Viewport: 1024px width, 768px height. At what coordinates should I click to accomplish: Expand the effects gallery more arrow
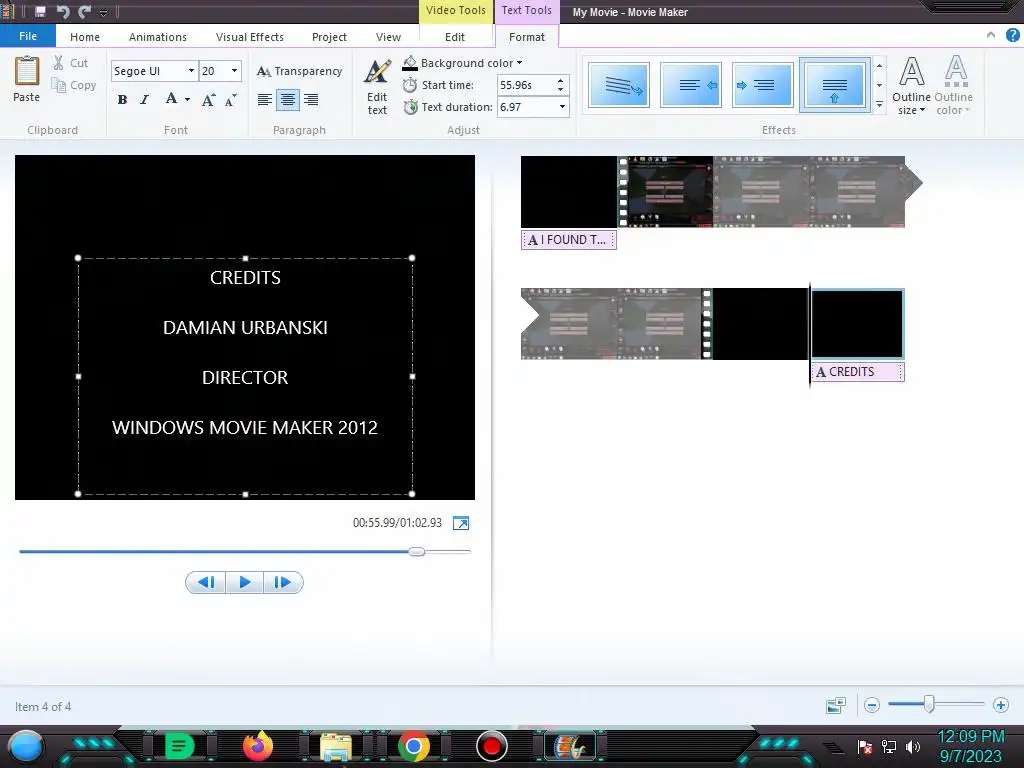point(880,104)
